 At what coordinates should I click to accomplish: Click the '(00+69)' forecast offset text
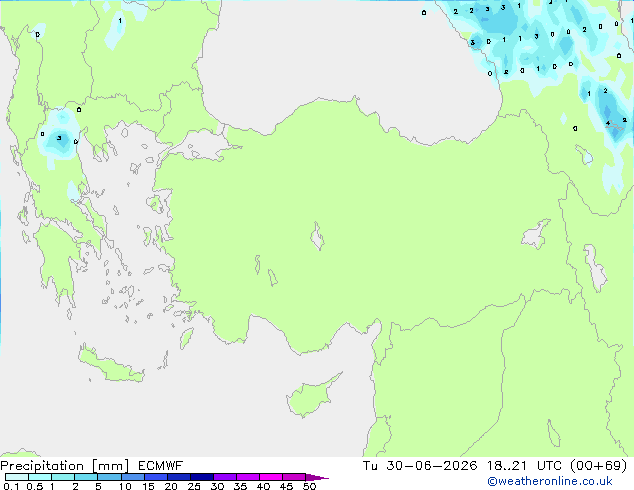point(599,466)
